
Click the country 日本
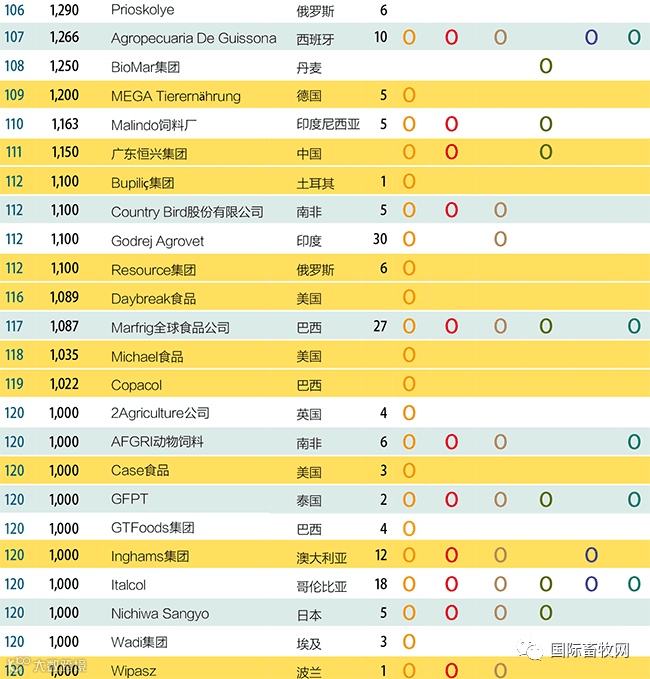click(x=309, y=615)
